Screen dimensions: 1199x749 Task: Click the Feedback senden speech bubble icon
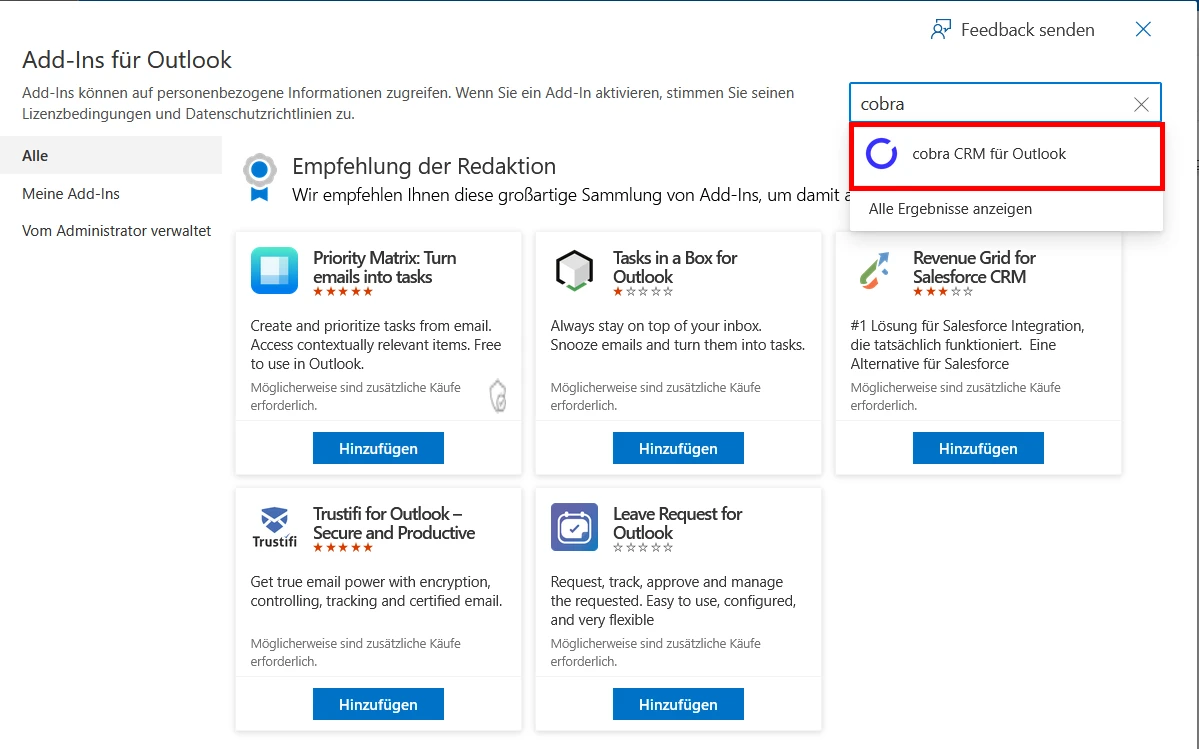[x=941, y=29]
